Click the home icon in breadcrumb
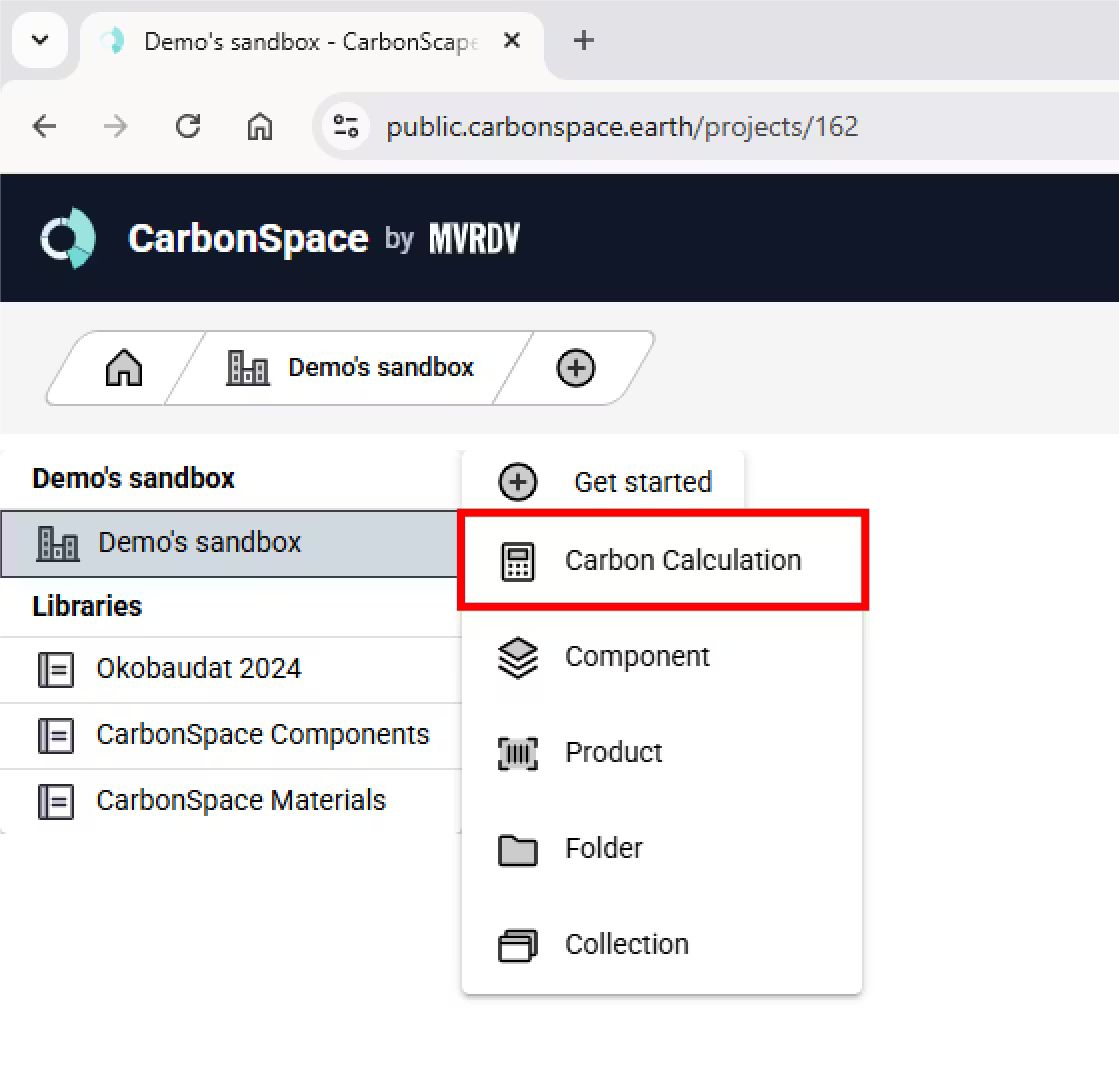Screen dimensions: 1119x1081 coord(124,368)
